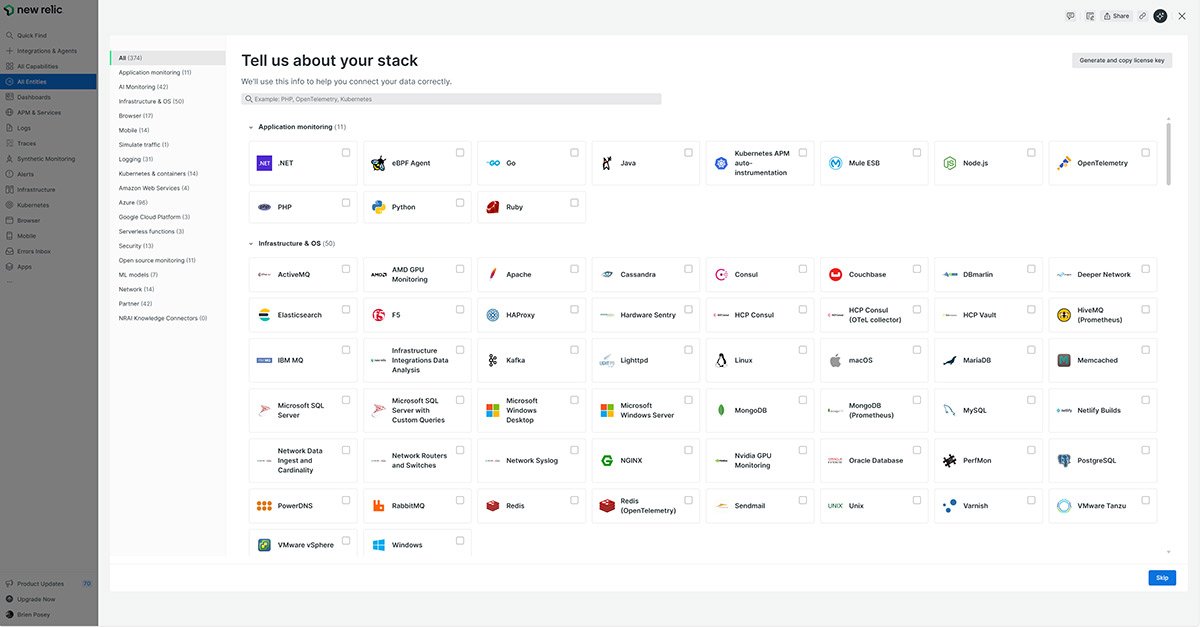The image size is (1200, 627).
Task: Check the Kafka checkbox
Action: (574, 350)
